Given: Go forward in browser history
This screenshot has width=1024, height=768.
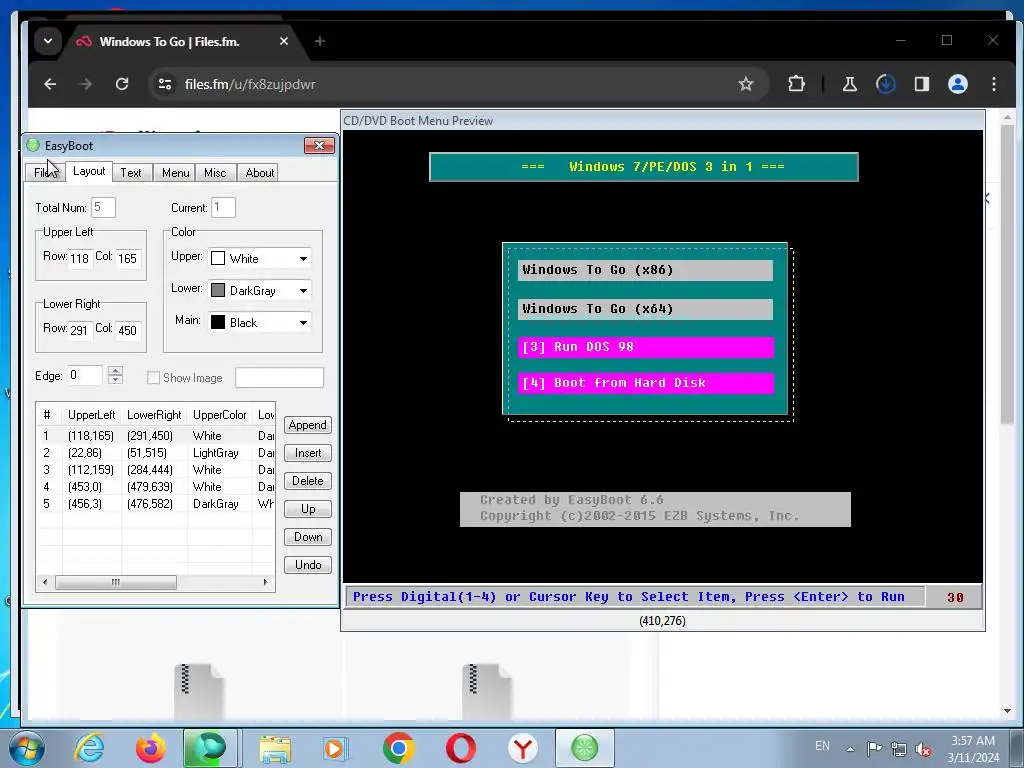Looking at the screenshot, I should click(x=86, y=84).
